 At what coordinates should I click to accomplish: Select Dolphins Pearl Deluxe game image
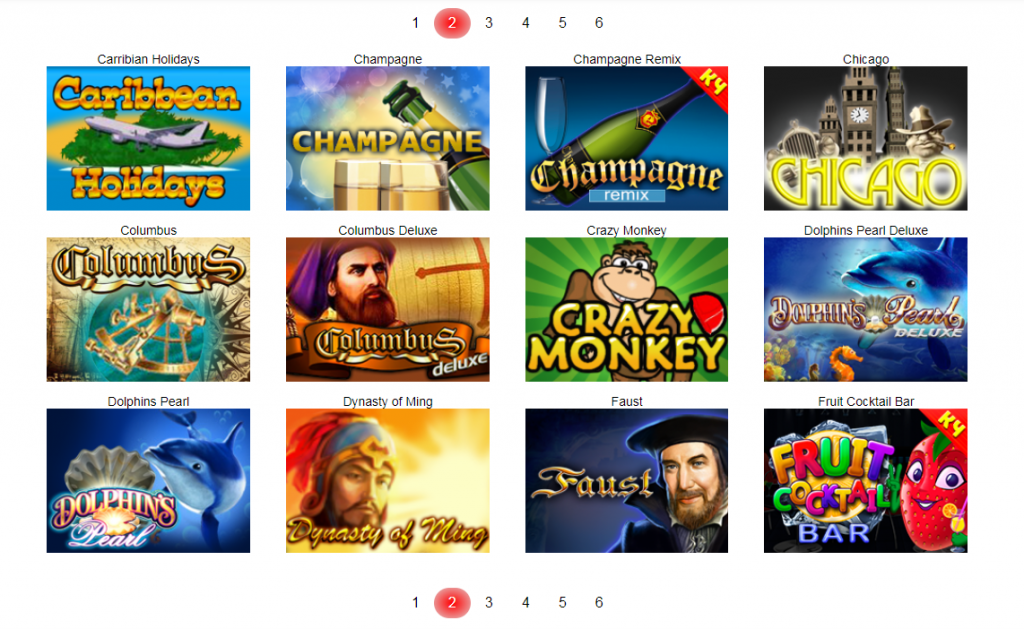click(865, 309)
